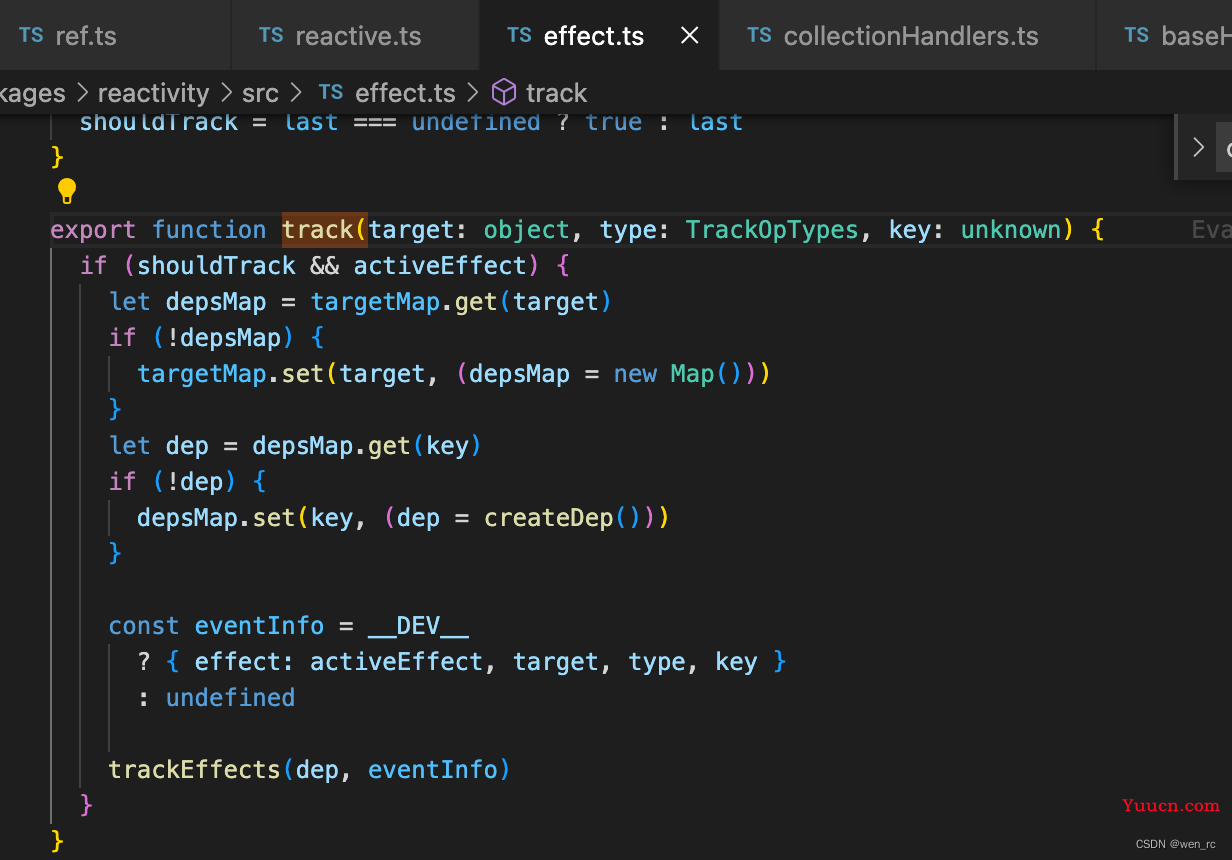The width and height of the screenshot is (1232, 860).
Task: Click the reactivity breadcrumb folder
Action: [153, 93]
